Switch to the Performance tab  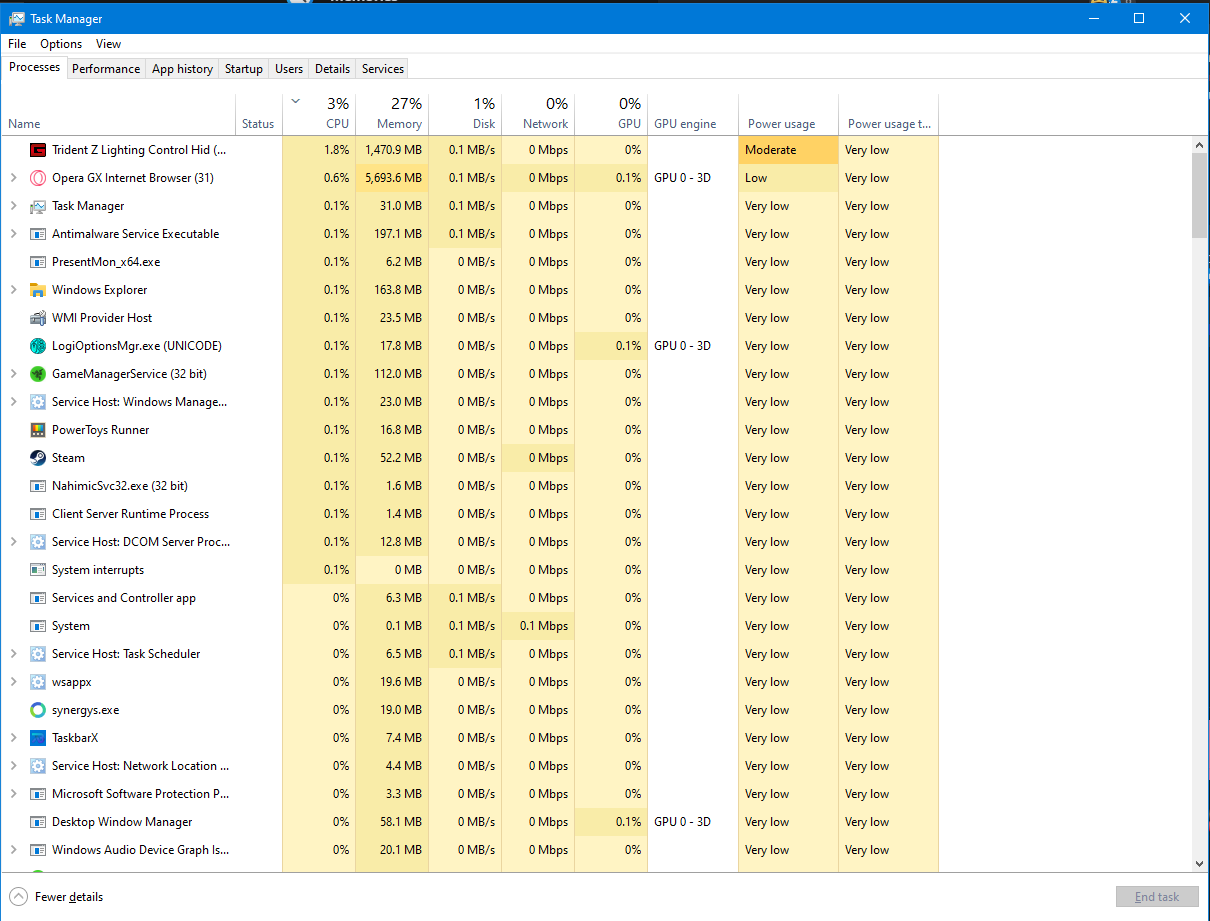(x=106, y=69)
